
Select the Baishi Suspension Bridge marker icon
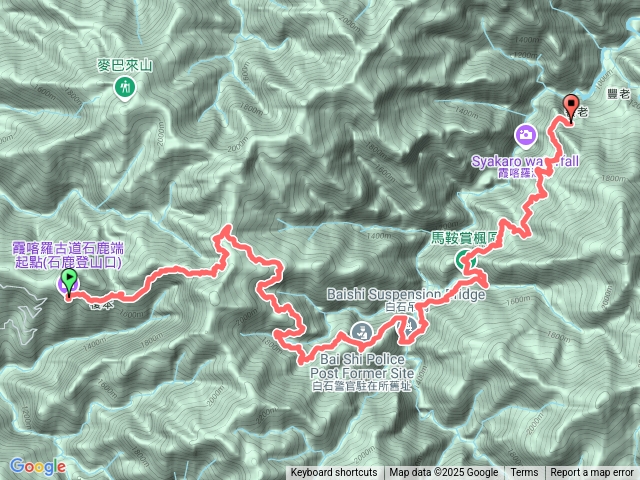coord(409,325)
